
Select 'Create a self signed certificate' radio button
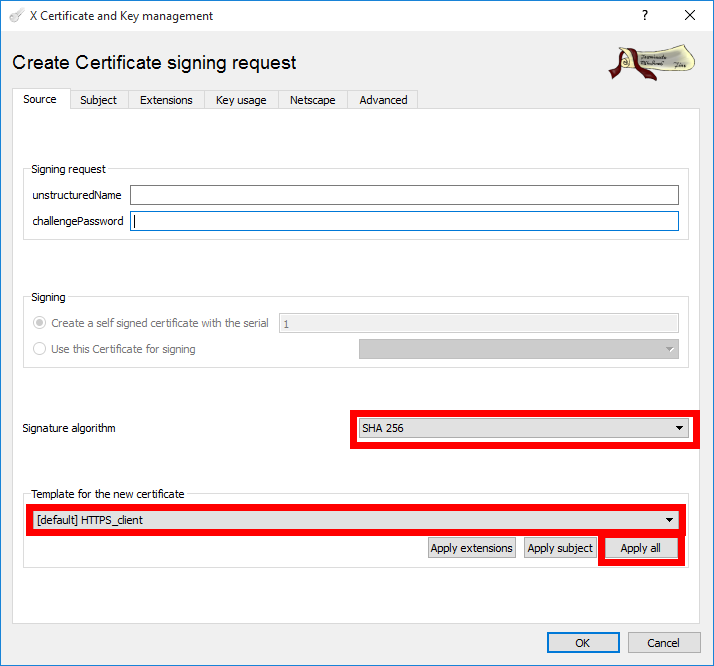point(40,323)
